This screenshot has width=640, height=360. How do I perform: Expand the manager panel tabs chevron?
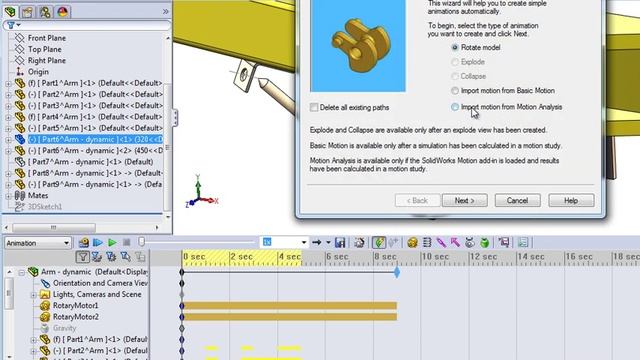coord(165,11)
